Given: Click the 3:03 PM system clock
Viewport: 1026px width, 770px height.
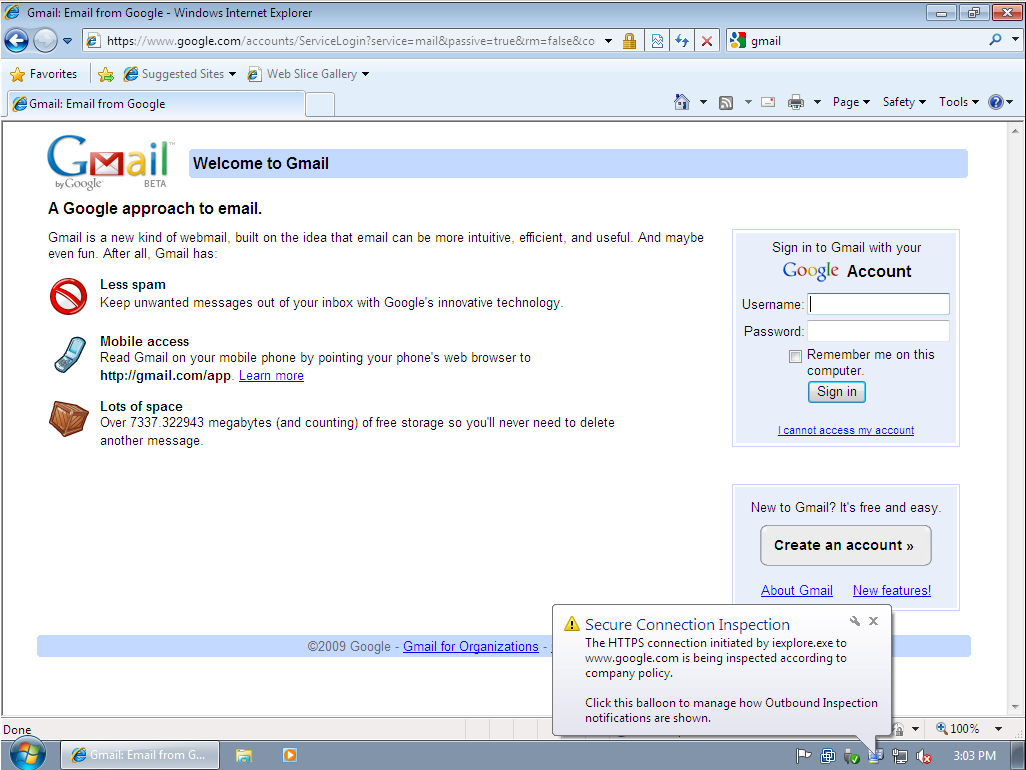Looking at the screenshot, I should [974, 756].
